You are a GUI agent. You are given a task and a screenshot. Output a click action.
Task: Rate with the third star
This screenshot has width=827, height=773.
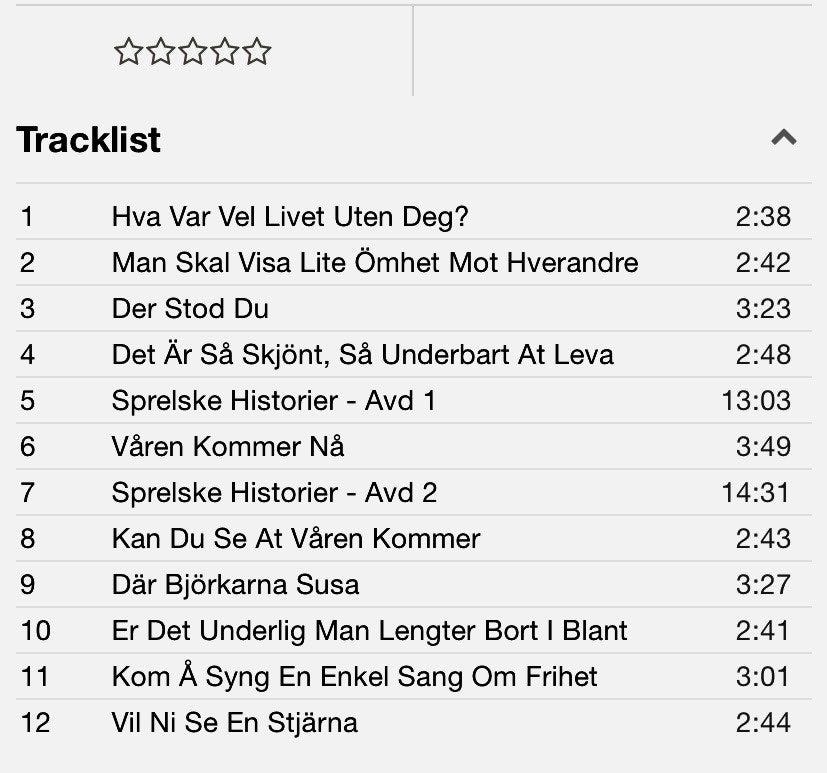point(193,52)
